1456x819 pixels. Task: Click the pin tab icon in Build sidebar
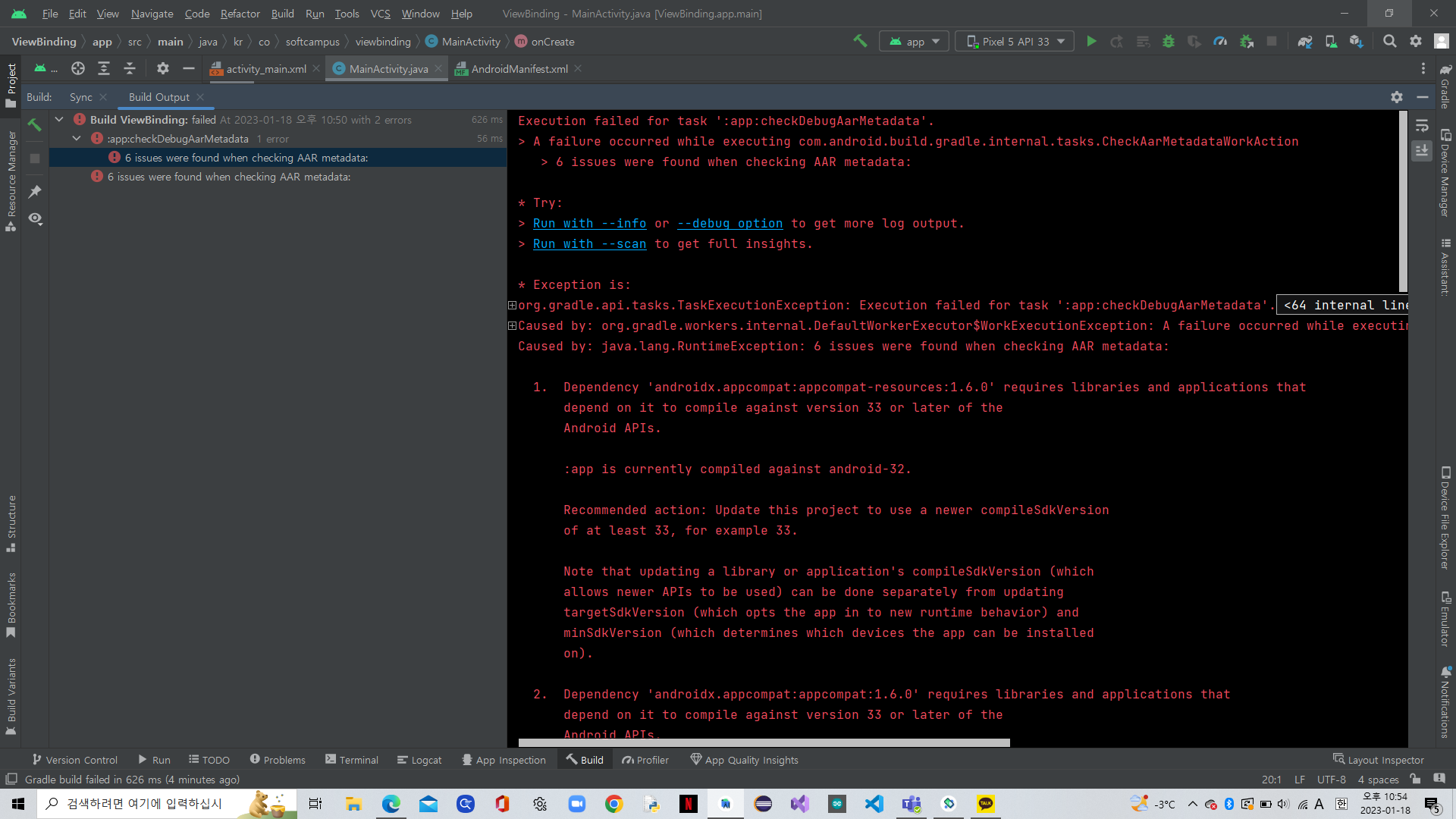tap(35, 192)
